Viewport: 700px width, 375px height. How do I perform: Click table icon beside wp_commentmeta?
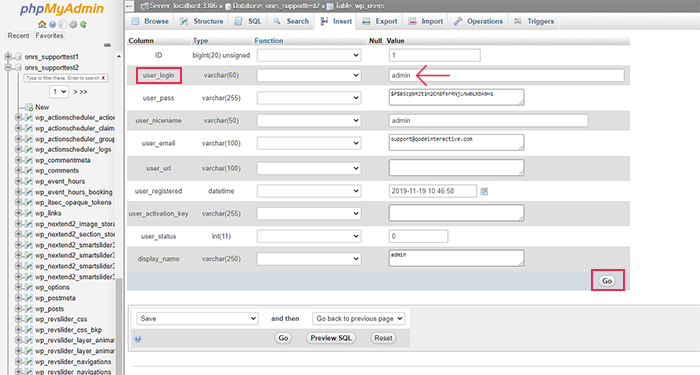pyautogui.click(x=29, y=160)
